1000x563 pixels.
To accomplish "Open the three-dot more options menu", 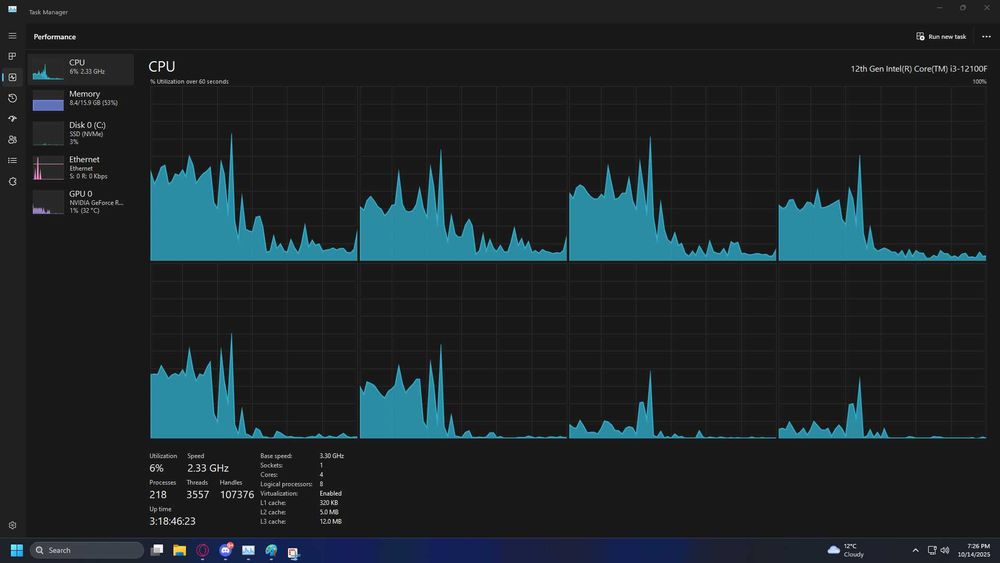I will [986, 36].
